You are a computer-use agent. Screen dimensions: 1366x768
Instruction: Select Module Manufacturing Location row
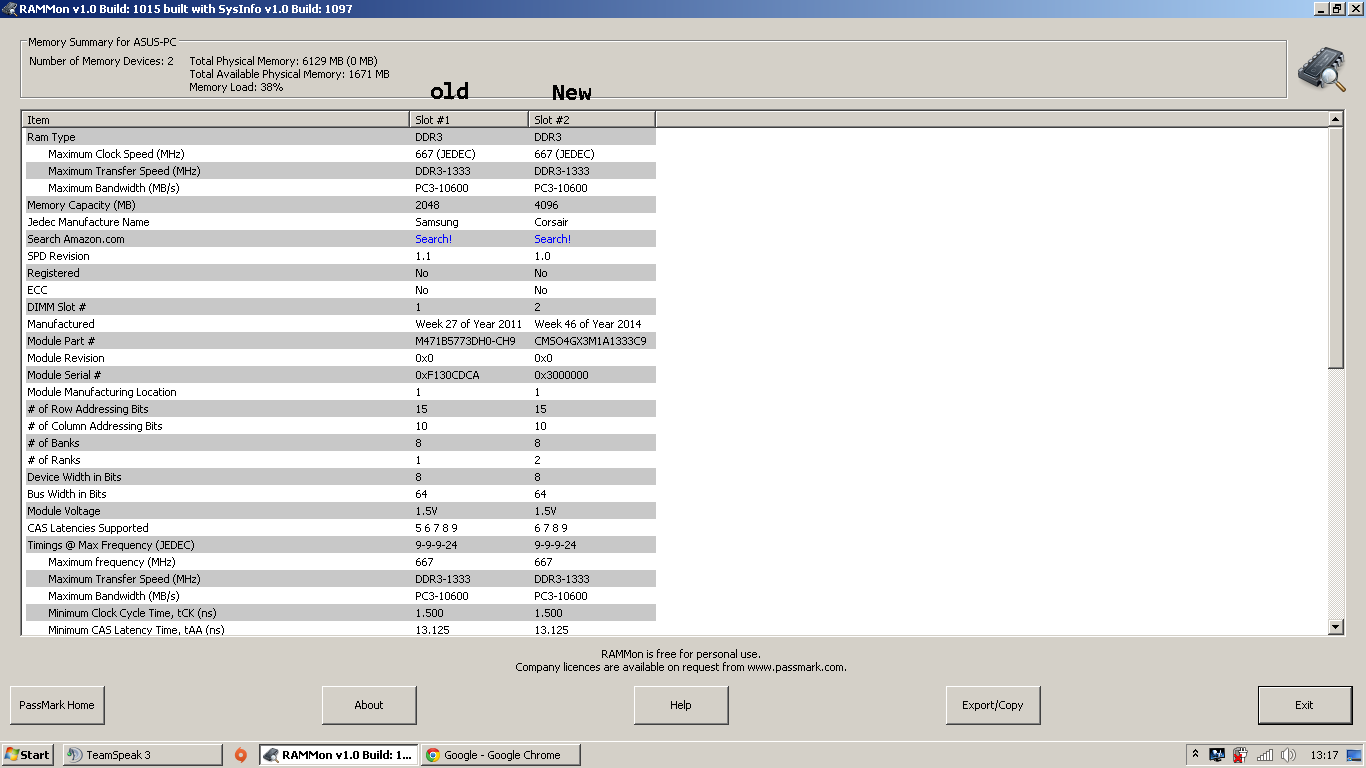339,392
